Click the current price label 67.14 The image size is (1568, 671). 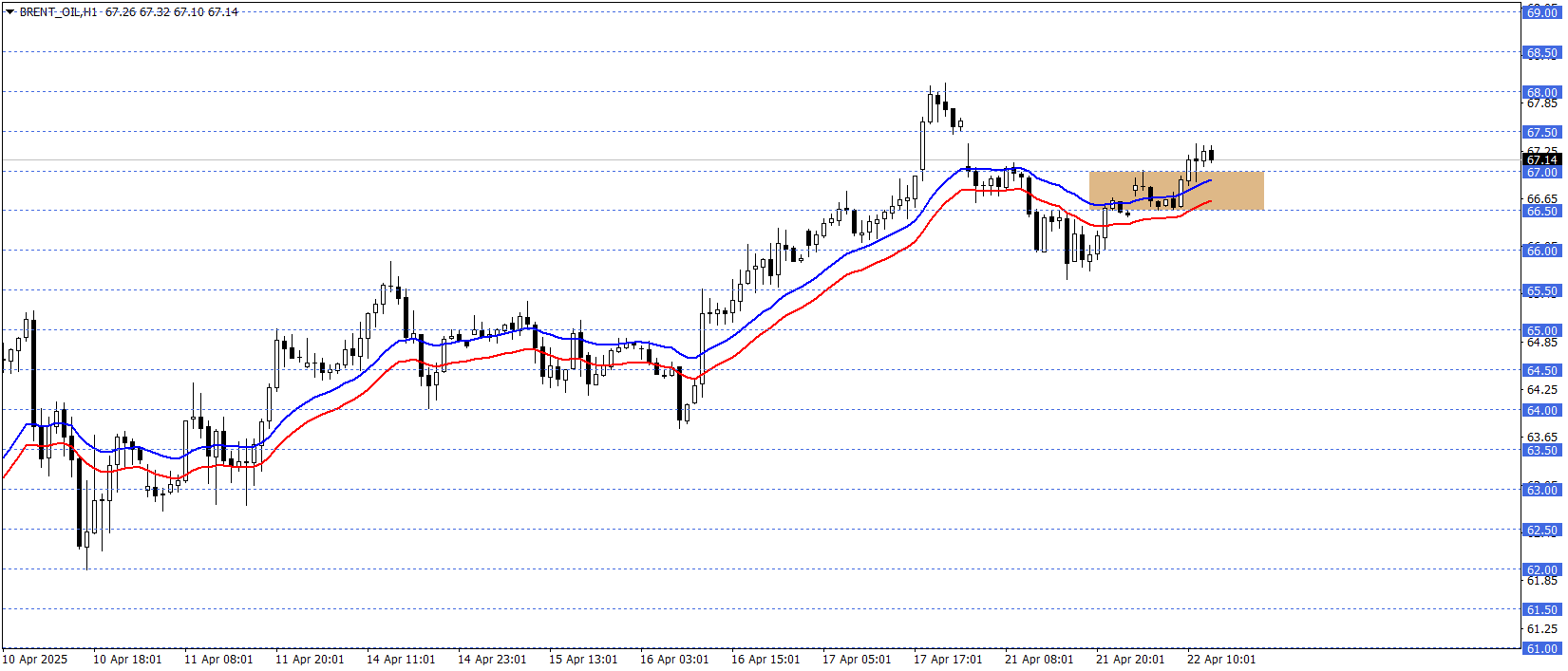[x=1542, y=159]
